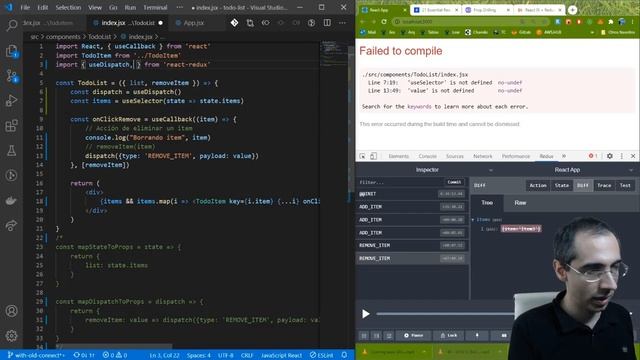Click the Redux DevTools action slider track
The height and width of the screenshot is (360, 640).
[x=446, y=314]
